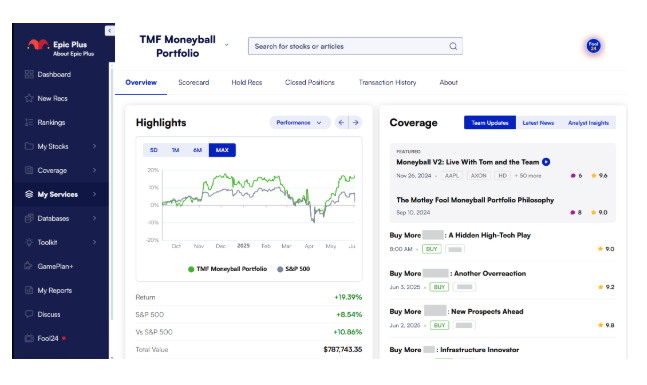The width and height of the screenshot is (647, 385).
Task: Click the GamePlan+ sidebar icon
Action: pos(29,266)
